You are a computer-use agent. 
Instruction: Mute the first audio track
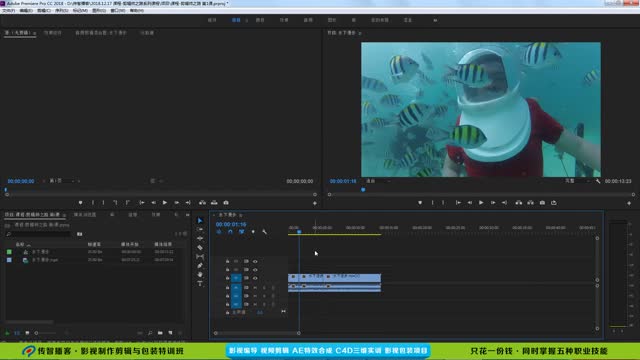[255, 288]
